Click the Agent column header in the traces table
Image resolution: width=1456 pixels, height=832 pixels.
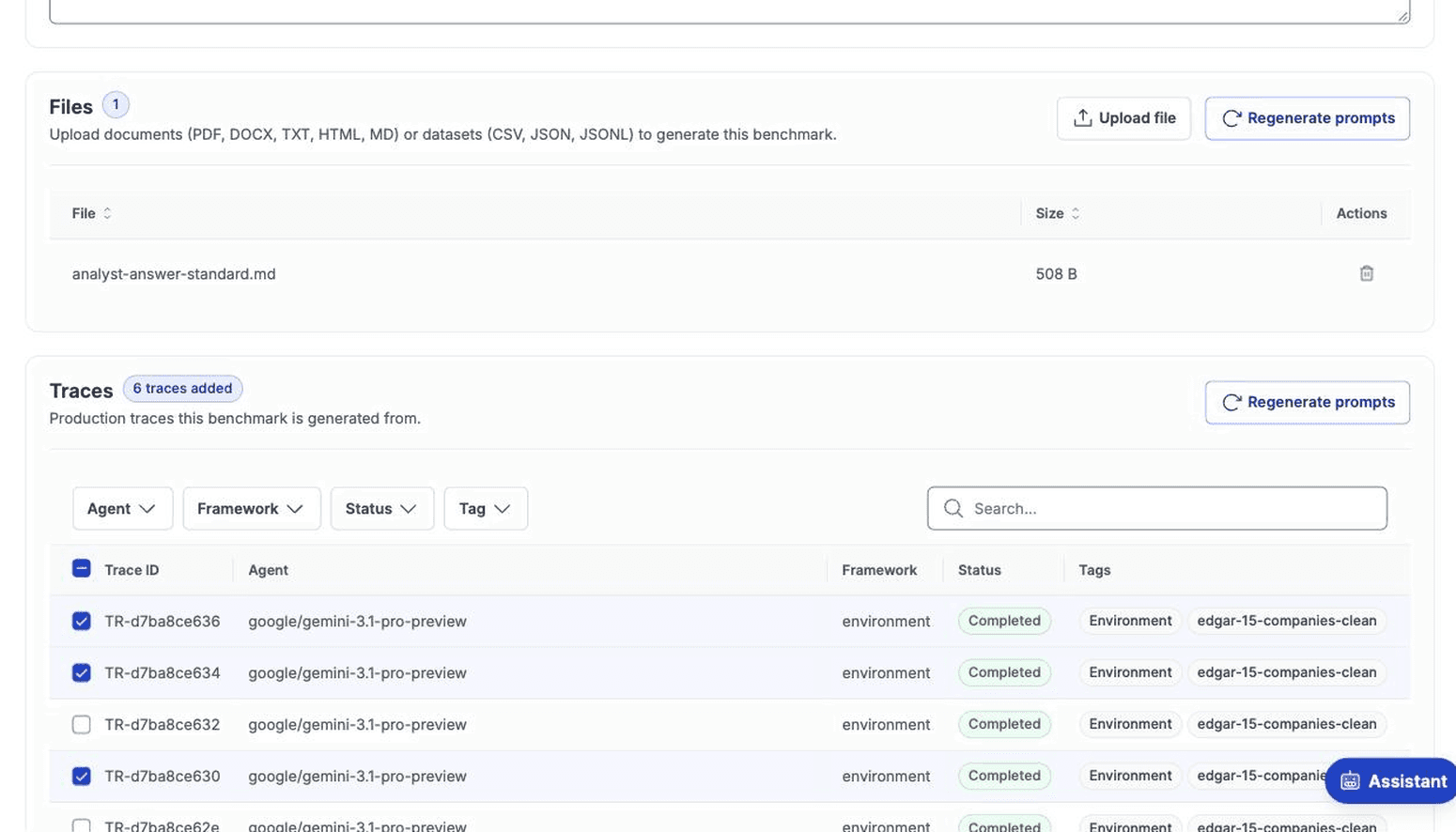click(x=268, y=570)
